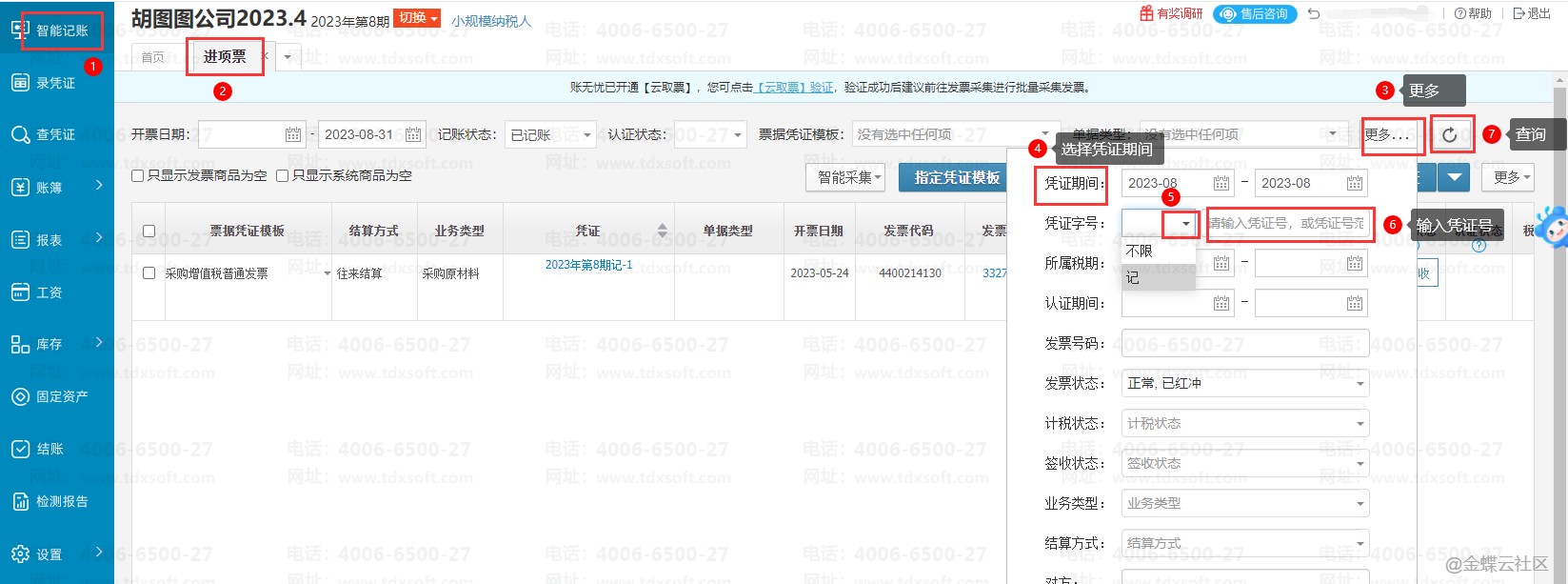Switch to the 首页 tab
This screenshot has height=584, width=1568.
[x=152, y=57]
